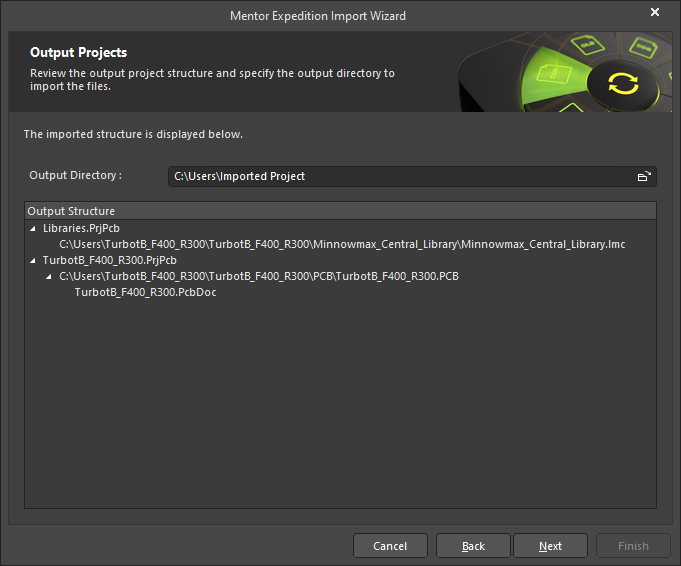Click the 'Output Projects' heading

[x=79, y=53]
